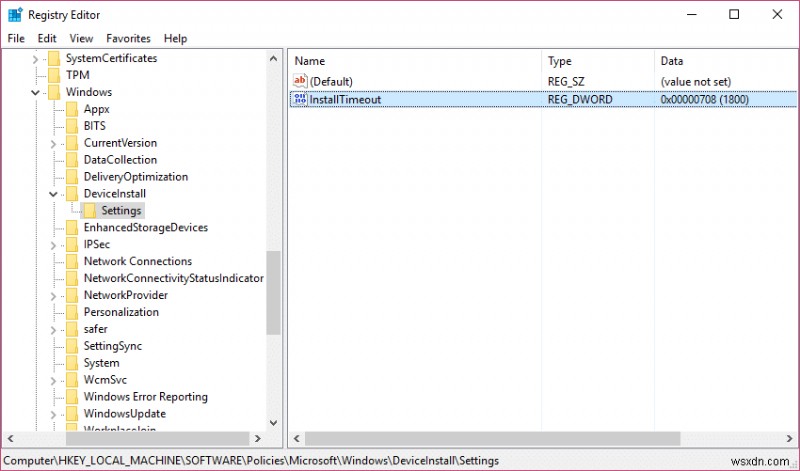The image size is (800, 471).
Task: Sort values by the Name column header
Action: [x=415, y=61]
